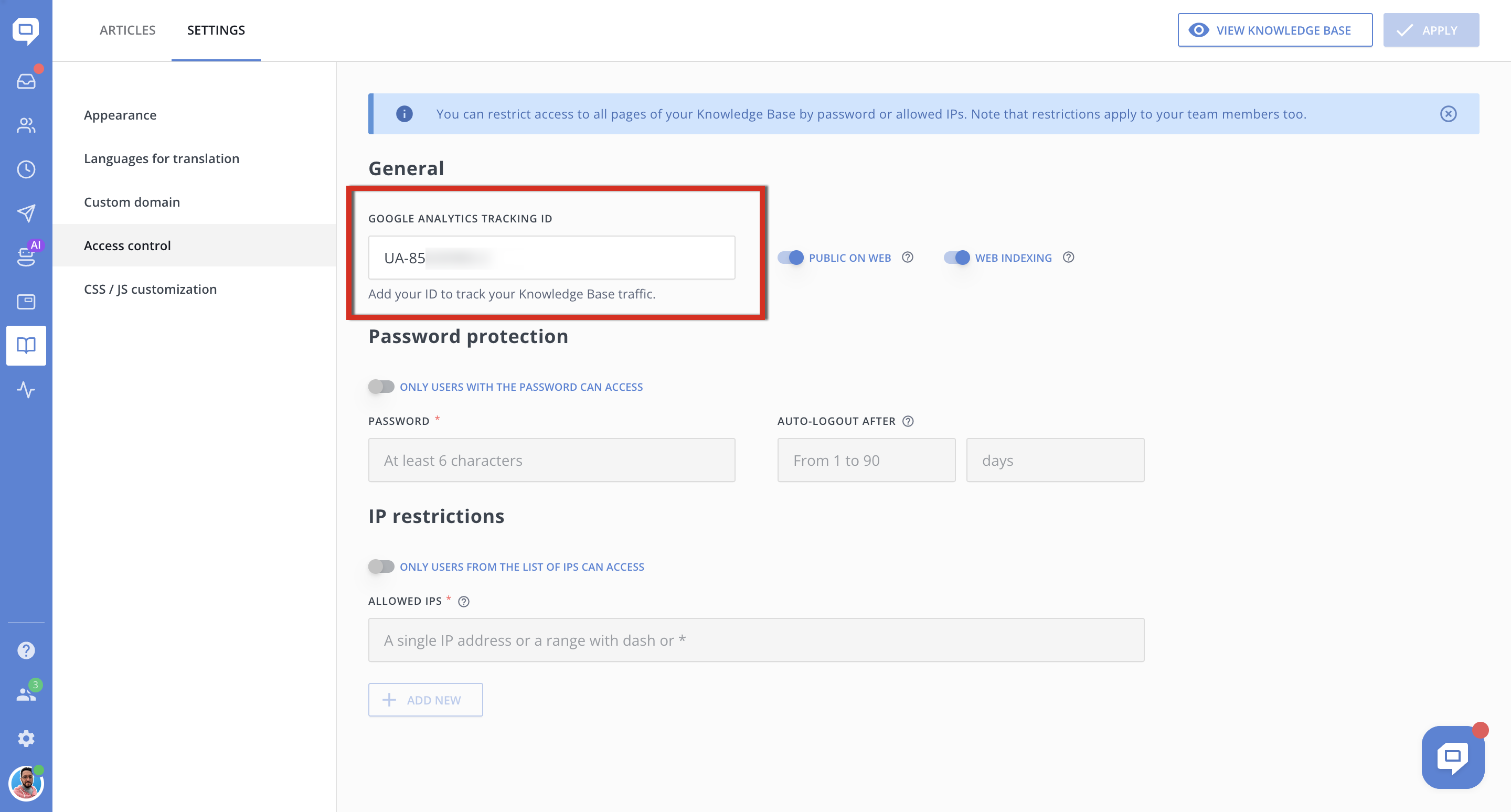Click the clock history icon in sidebar

26,169
